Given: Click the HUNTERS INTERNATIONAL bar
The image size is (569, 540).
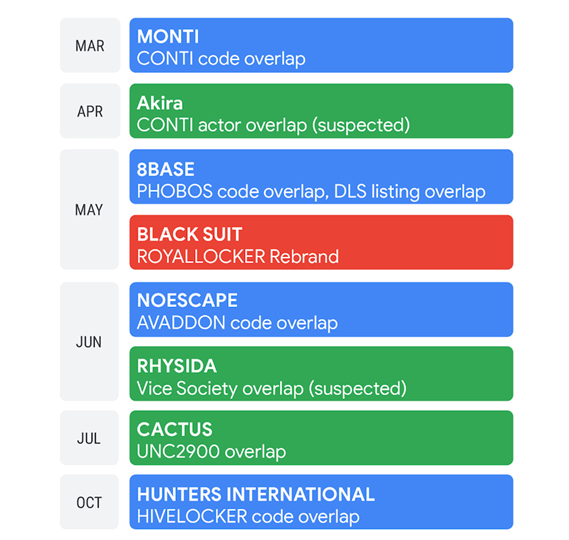Looking at the screenshot, I should coord(321,502).
